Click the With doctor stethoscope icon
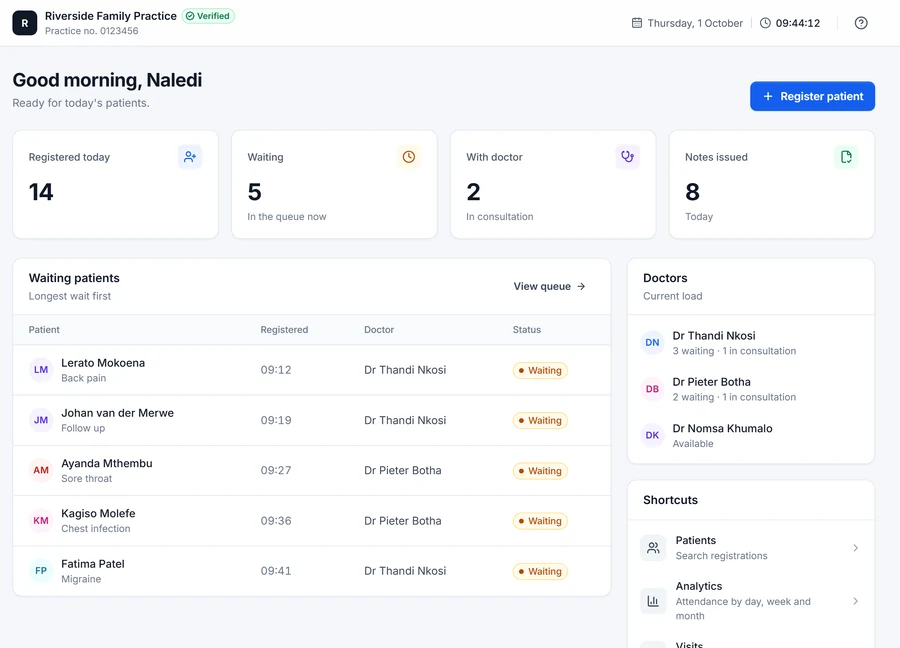 point(627,157)
